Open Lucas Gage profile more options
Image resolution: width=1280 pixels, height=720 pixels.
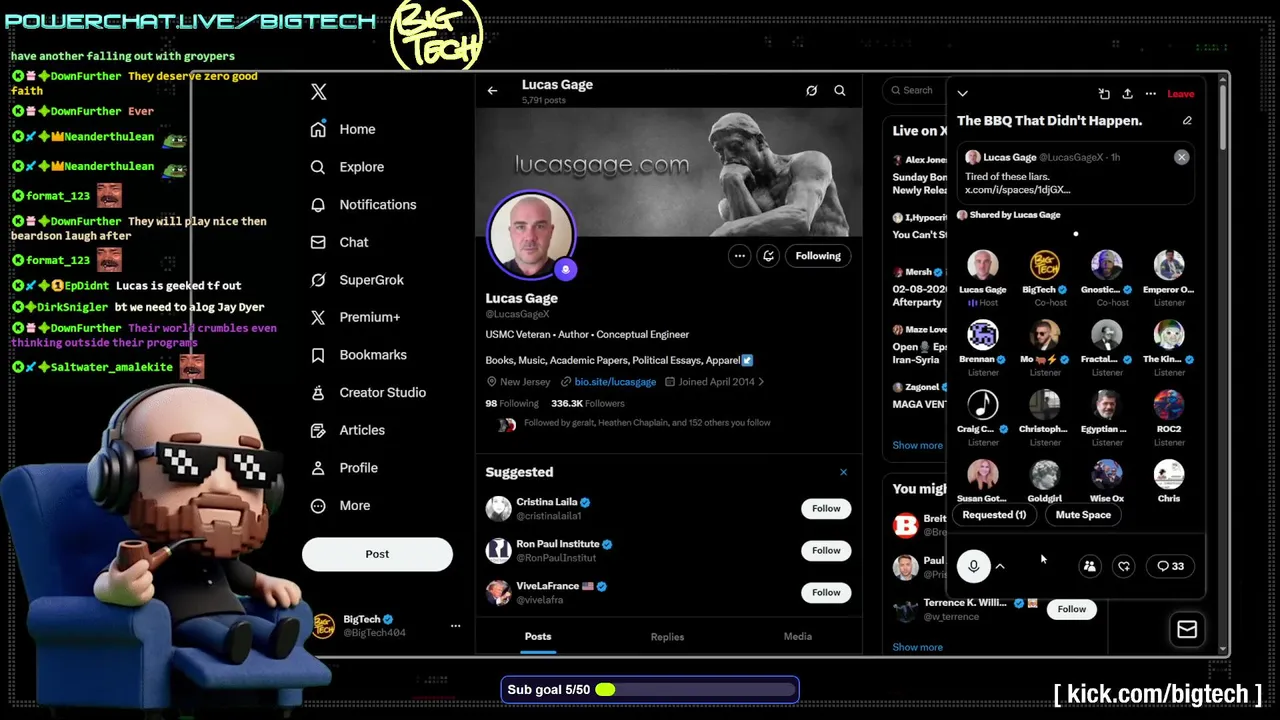point(739,256)
